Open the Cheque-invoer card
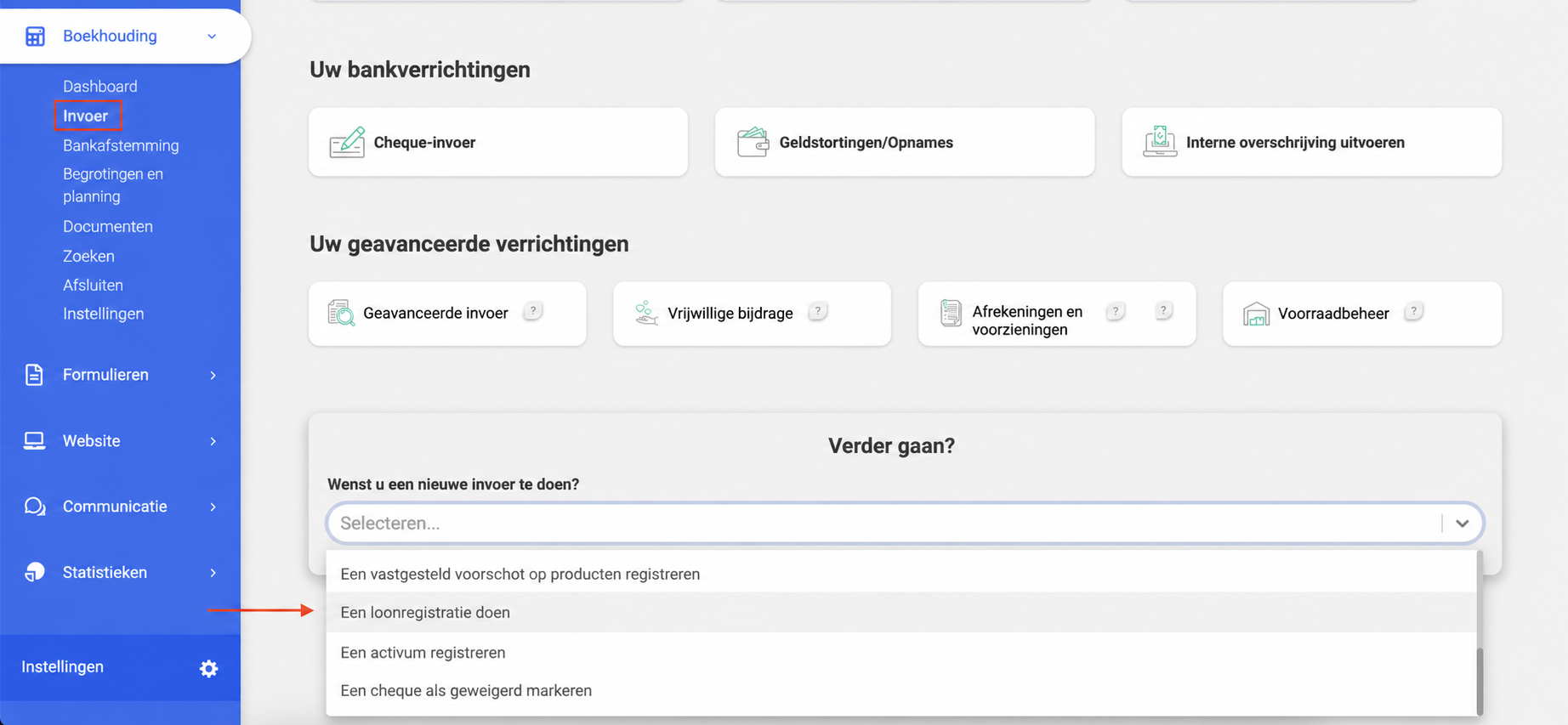 (498, 142)
